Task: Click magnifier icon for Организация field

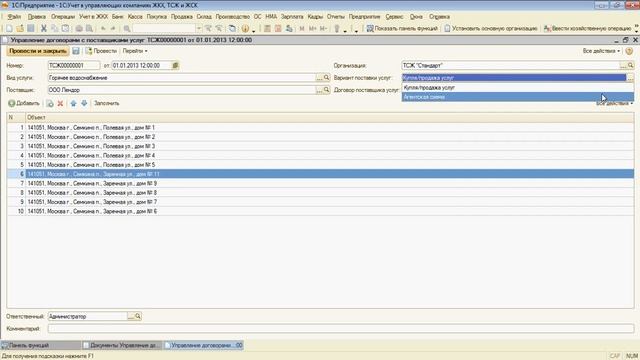Action: pos(631,65)
